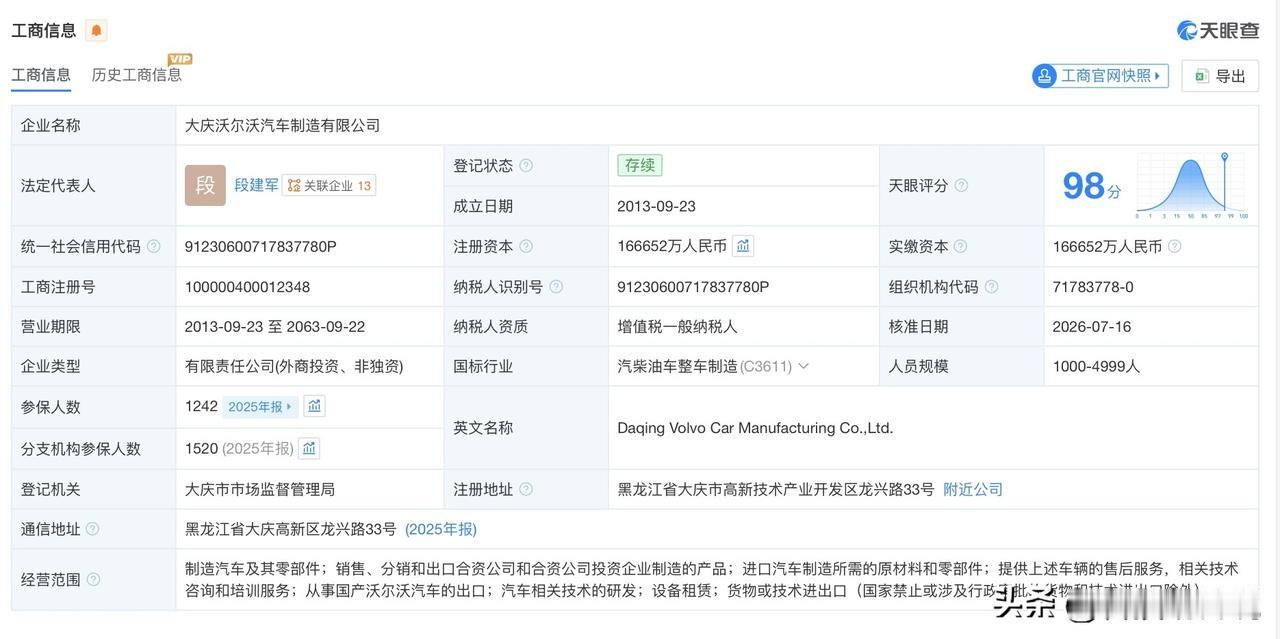Click the orange bell notification icon

coord(96,30)
